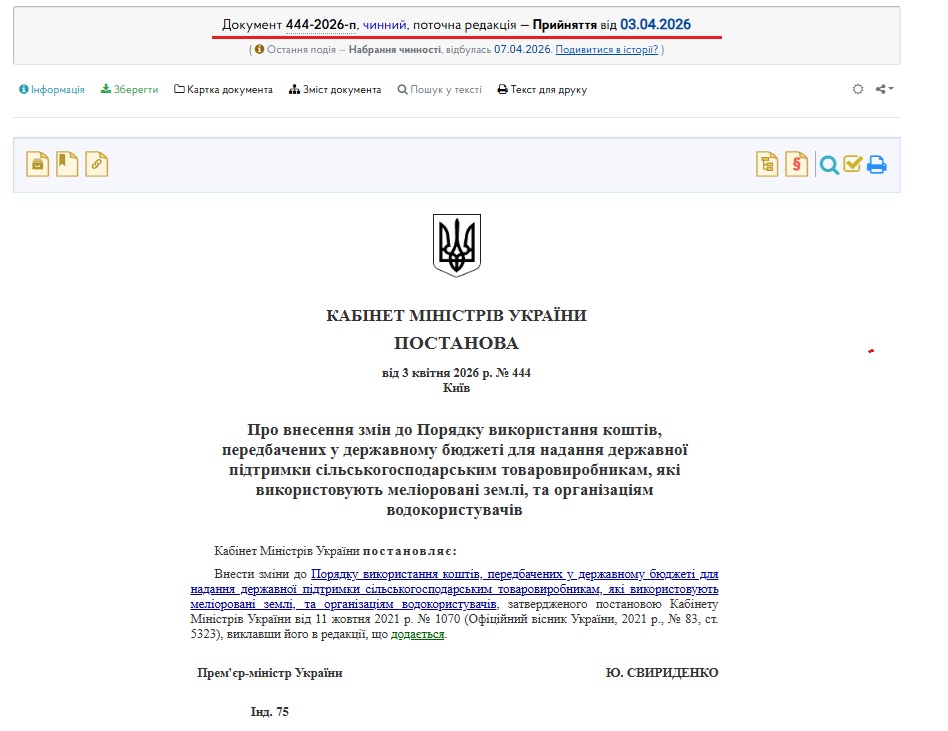
Task: Click the Ю. СВИРИДЕНКО signature text
Action: pyautogui.click(x=662, y=673)
